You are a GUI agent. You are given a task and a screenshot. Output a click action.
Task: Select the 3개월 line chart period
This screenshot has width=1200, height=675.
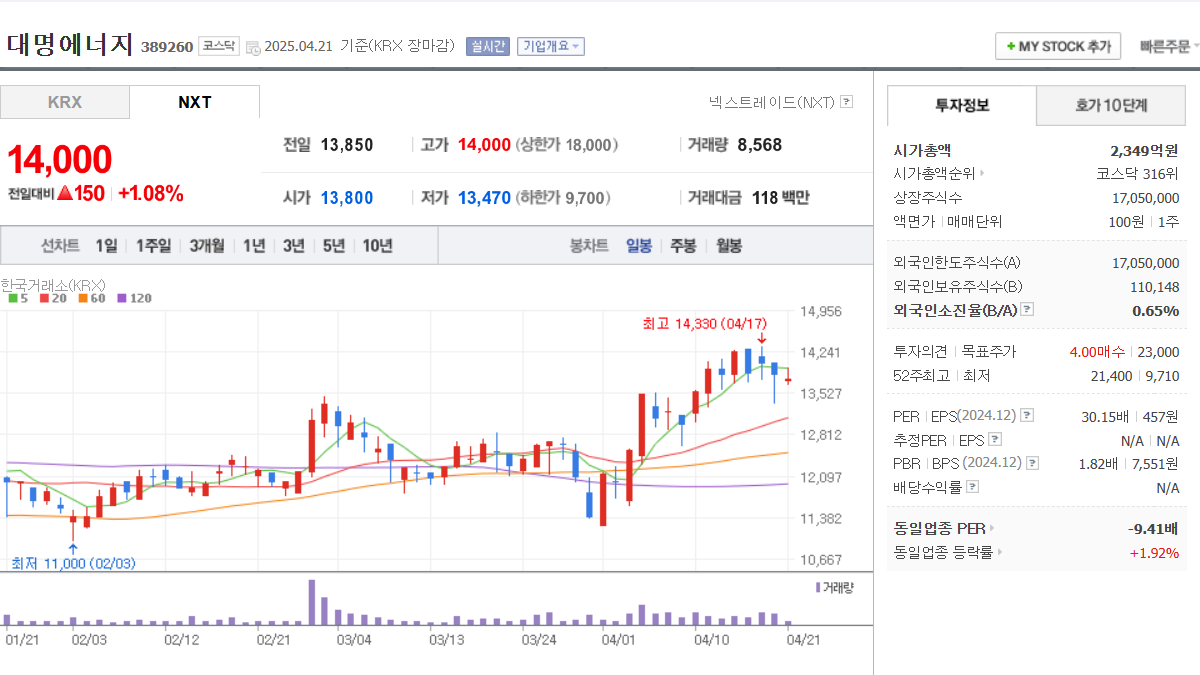click(x=207, y=246)
